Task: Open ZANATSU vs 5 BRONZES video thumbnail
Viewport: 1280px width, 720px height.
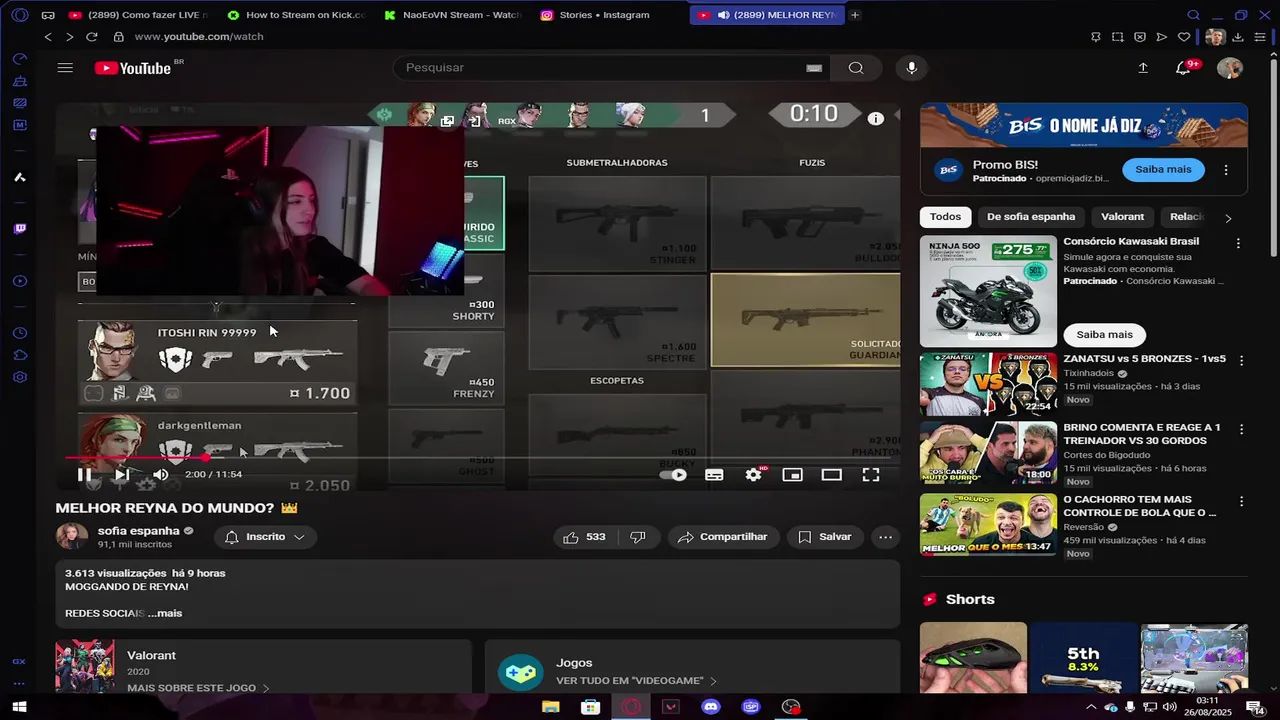Action: click(x=988, y=384)
